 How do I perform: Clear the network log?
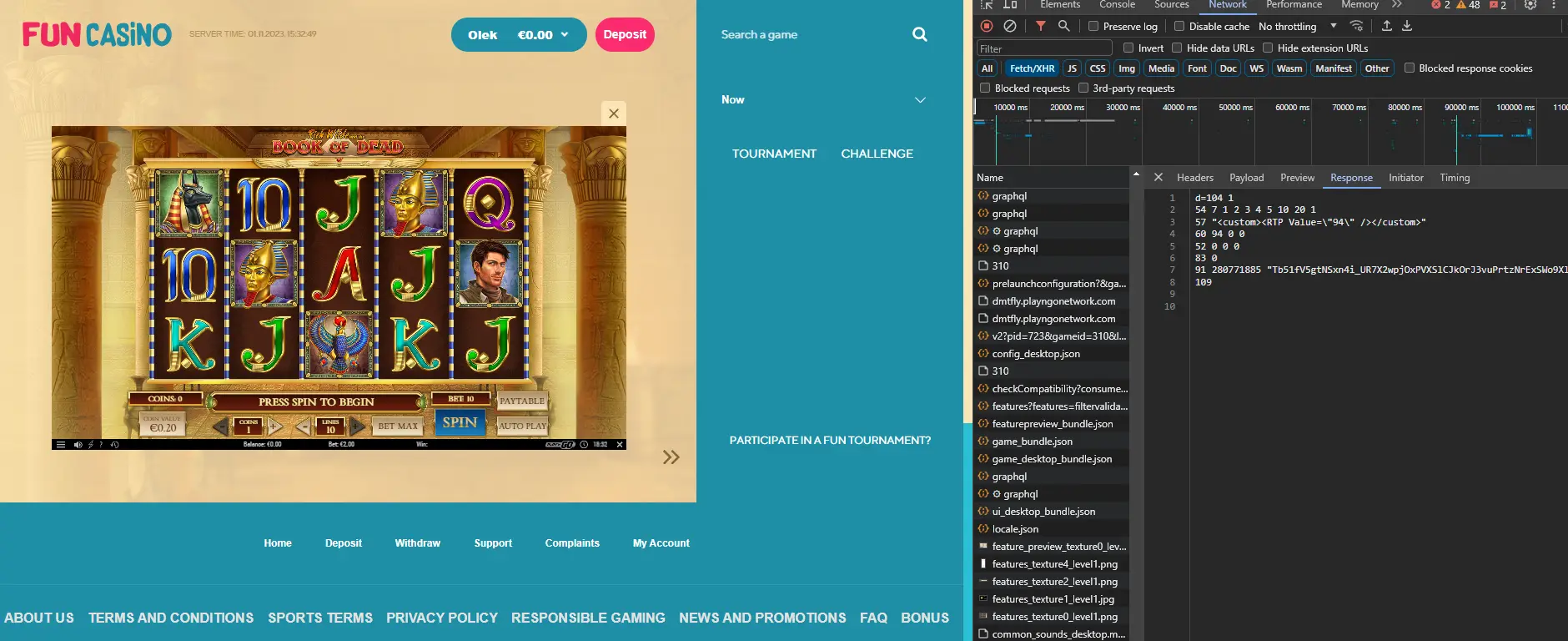coord(1010,26)
